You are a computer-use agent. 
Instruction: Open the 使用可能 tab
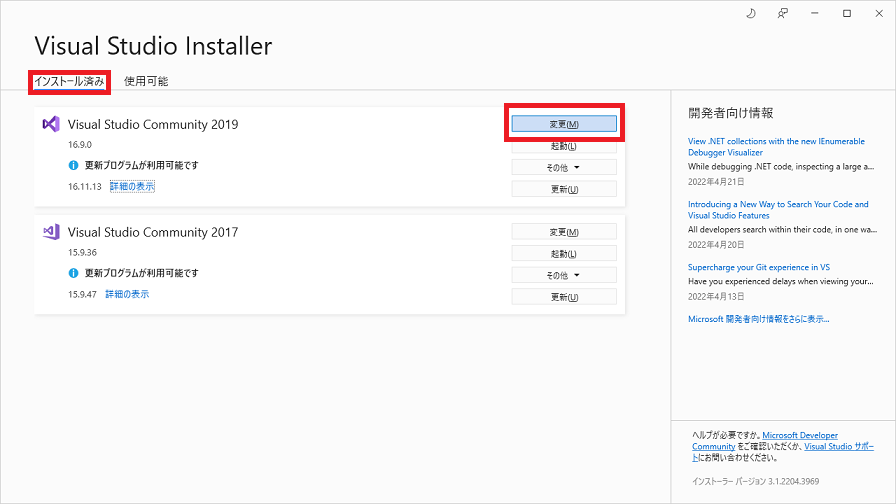coord(146,81)
